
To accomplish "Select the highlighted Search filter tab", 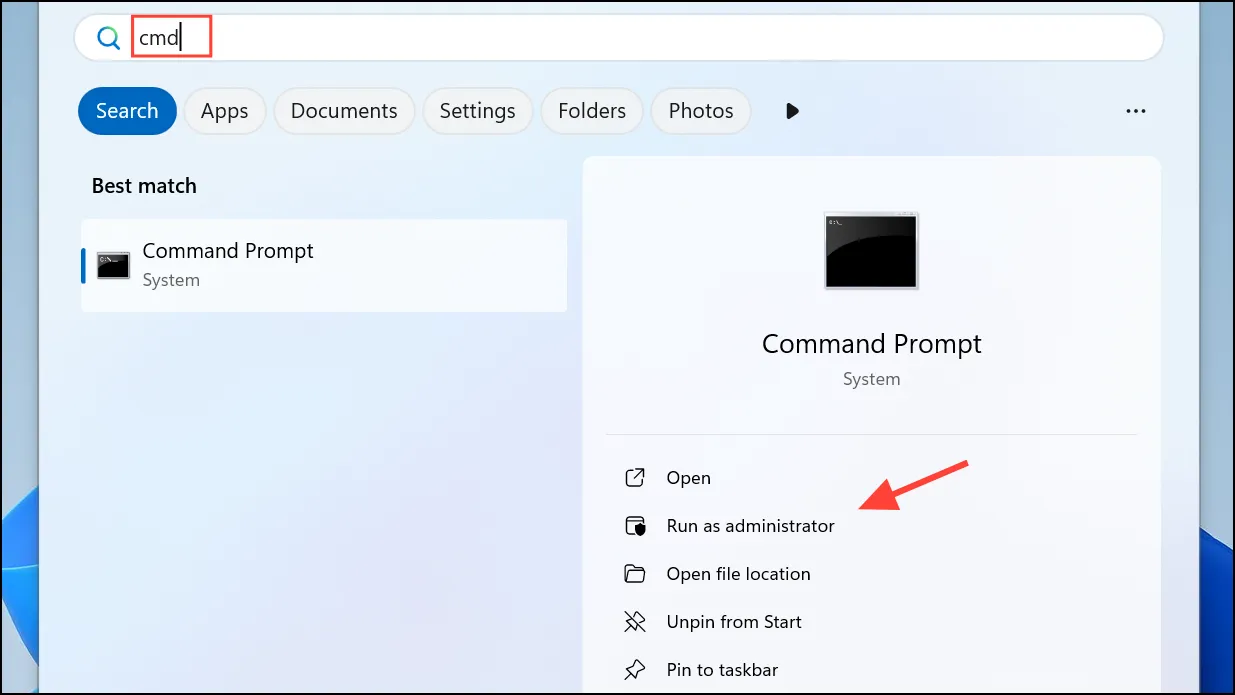I will 127,111.
